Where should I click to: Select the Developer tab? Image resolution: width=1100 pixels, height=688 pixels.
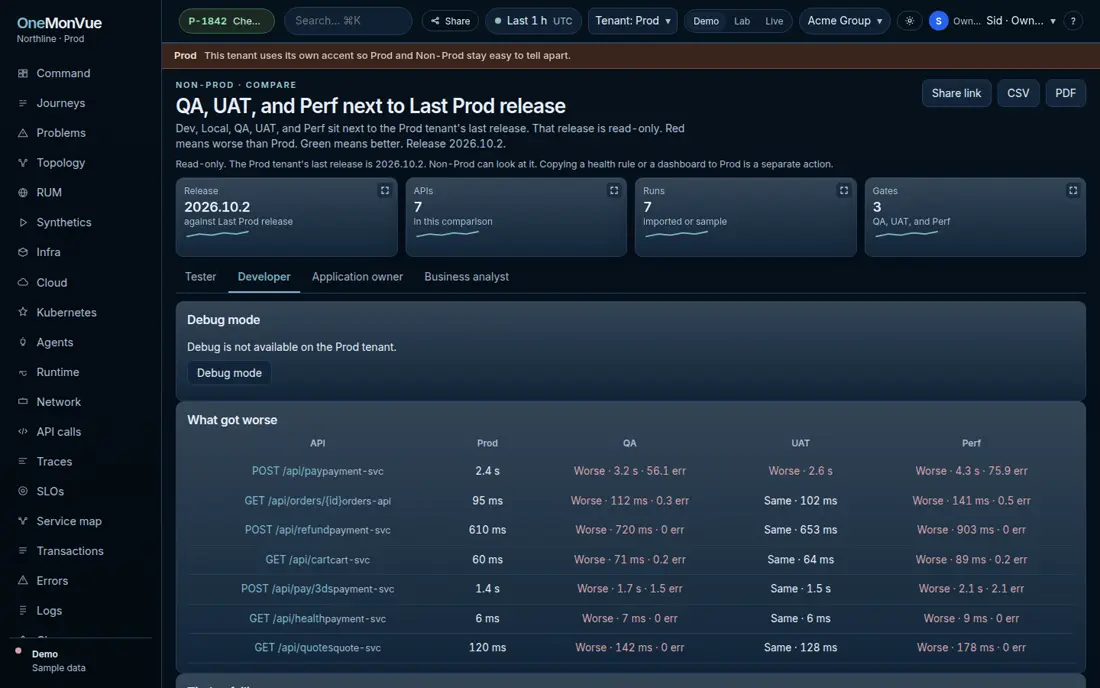[x=264, y=277]
